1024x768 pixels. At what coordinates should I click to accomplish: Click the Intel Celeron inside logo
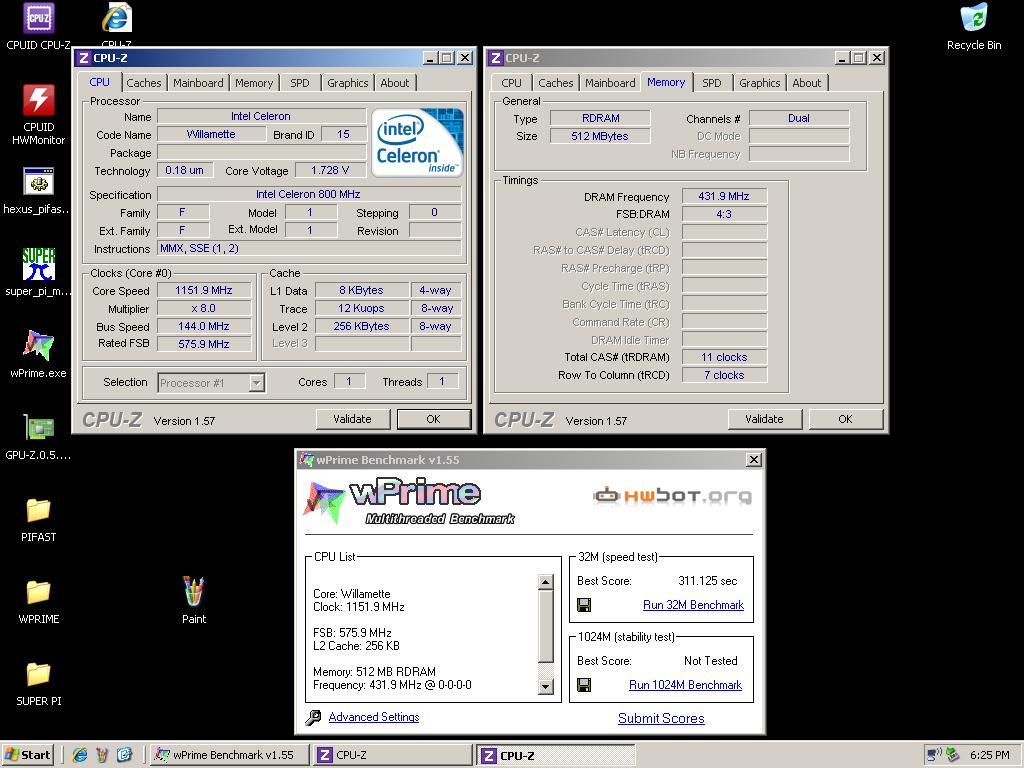coord(417,142)
